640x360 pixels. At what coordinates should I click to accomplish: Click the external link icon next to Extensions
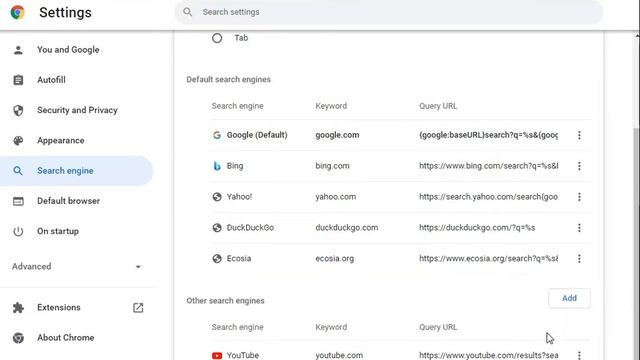[x=138, y=307]
